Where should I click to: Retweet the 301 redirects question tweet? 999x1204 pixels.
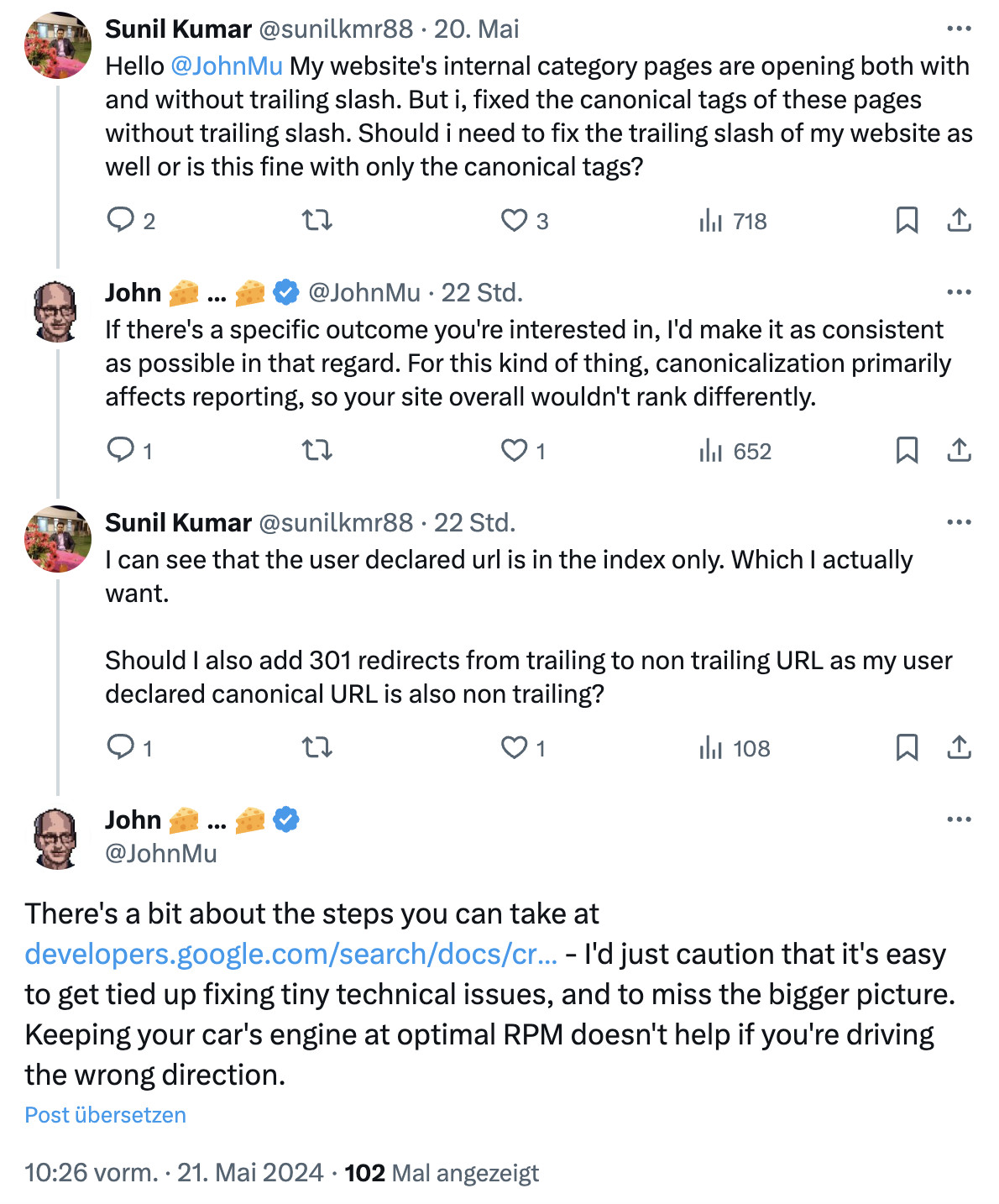tap(316, 747)
